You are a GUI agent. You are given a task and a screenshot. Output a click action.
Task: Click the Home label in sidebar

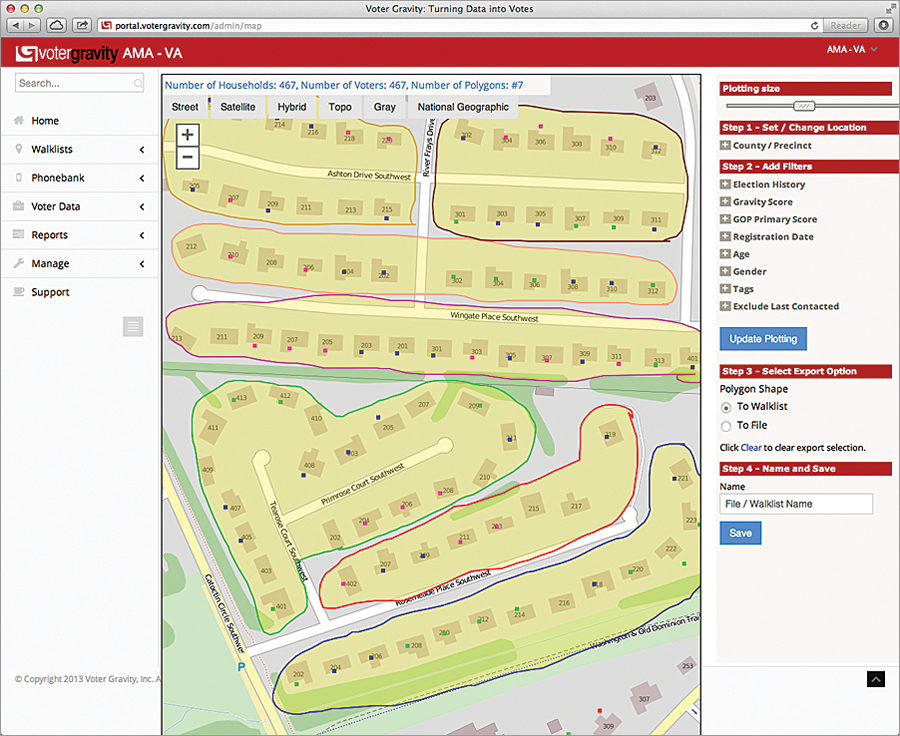coord(45,121)
